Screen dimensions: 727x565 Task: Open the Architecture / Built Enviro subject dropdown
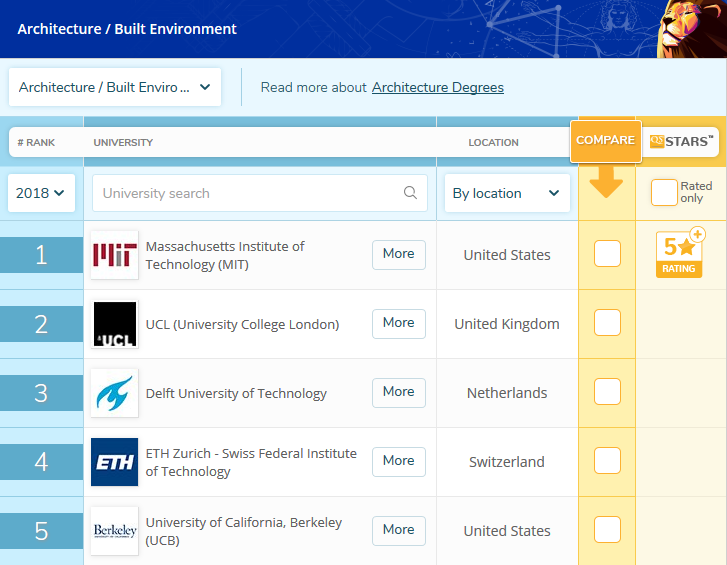[x=115, y=87]
